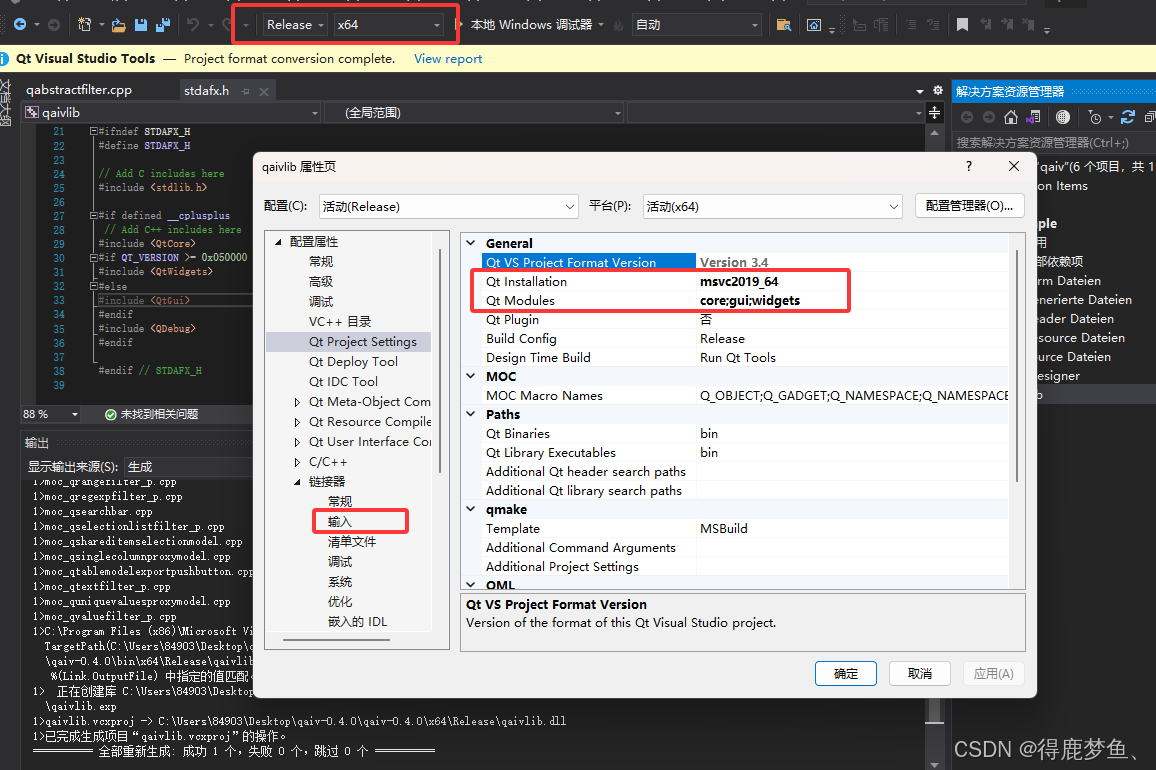Click the show all files globe icon
Viewport: 1156px width, 770px height.
tap(1062, 117)
